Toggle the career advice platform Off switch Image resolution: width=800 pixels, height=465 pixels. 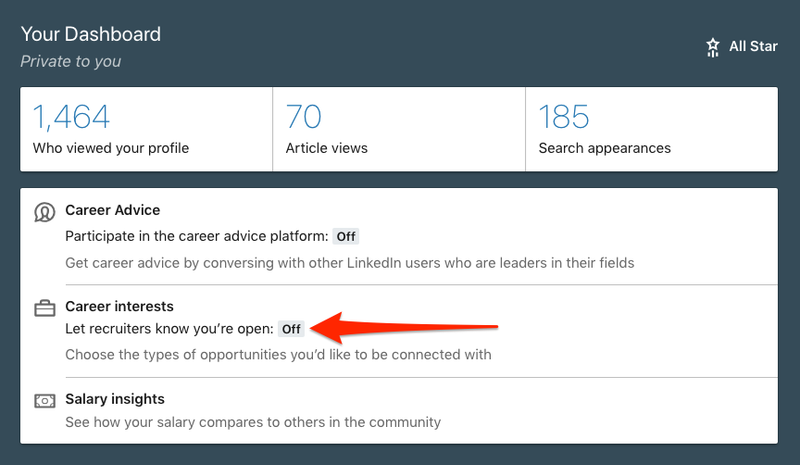click(346, 237)
